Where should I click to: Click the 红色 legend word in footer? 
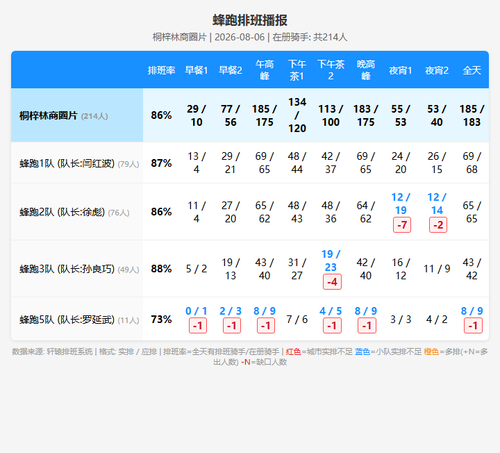[293, 352]
